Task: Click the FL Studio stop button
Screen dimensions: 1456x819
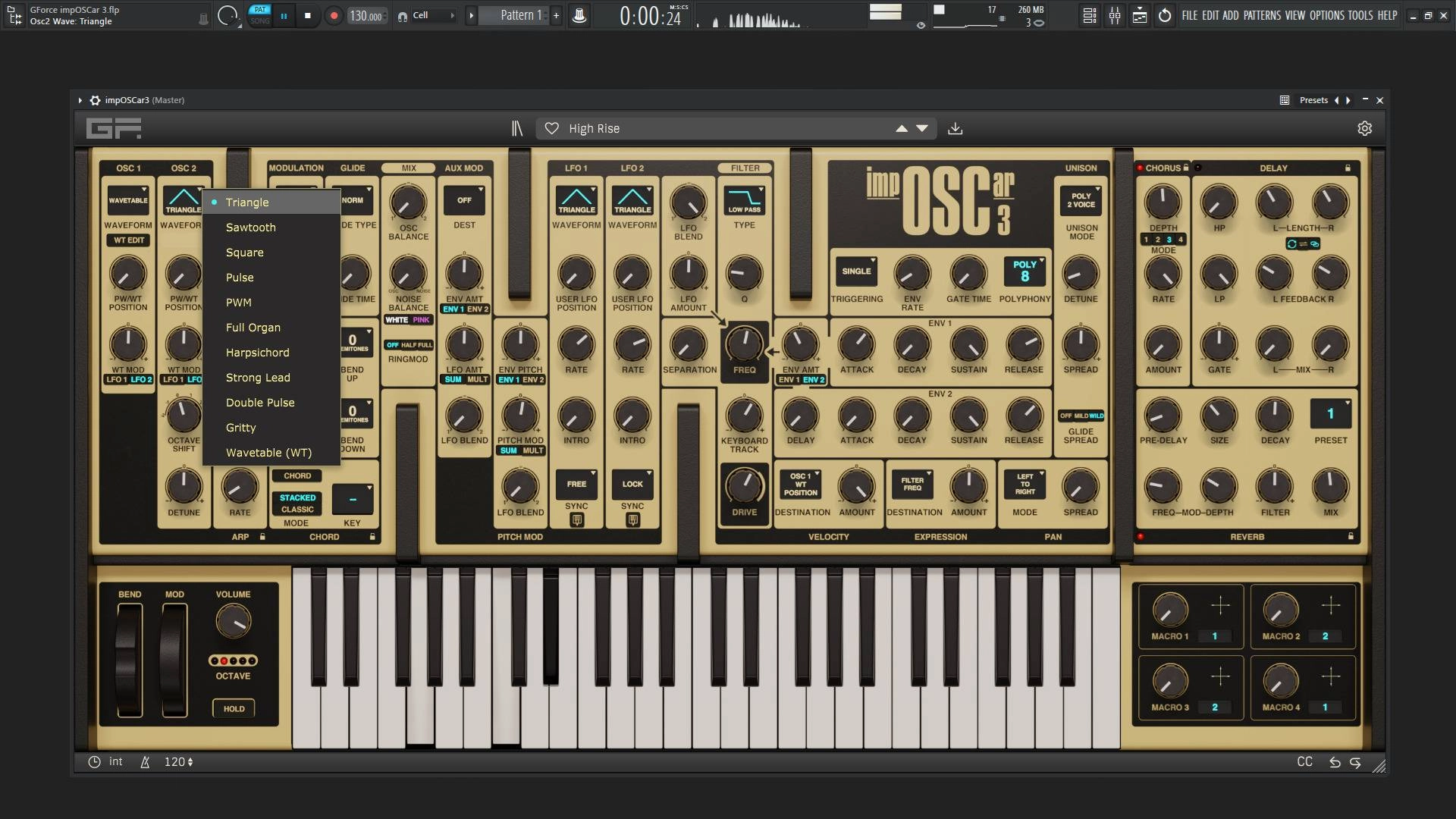Action: click(x=307, y=15)
